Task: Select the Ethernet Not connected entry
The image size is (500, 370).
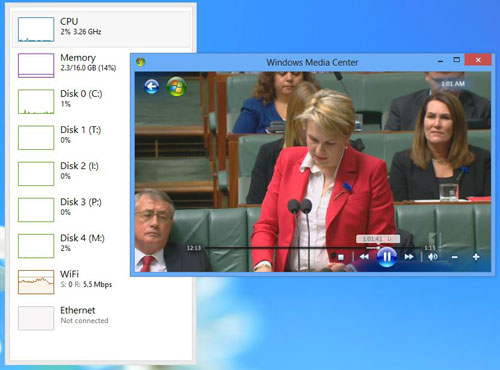Action: pyautogui.click(x=101, y=318)
